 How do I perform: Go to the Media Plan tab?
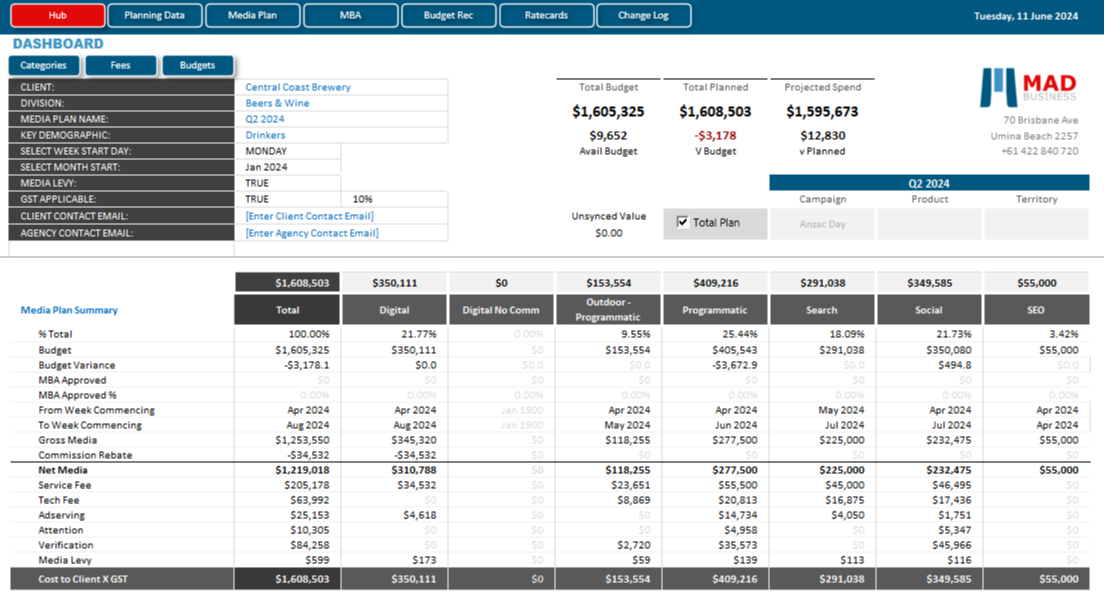(x=252, y=15)
